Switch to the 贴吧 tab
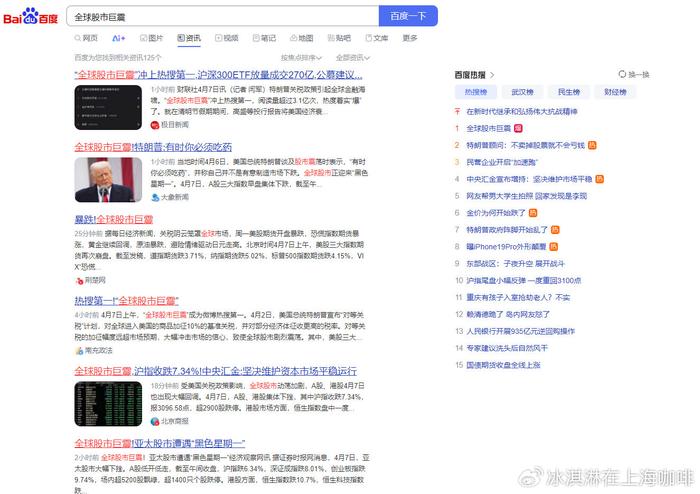Viewport: 700px width, 494px height. (x=339, y=38)
